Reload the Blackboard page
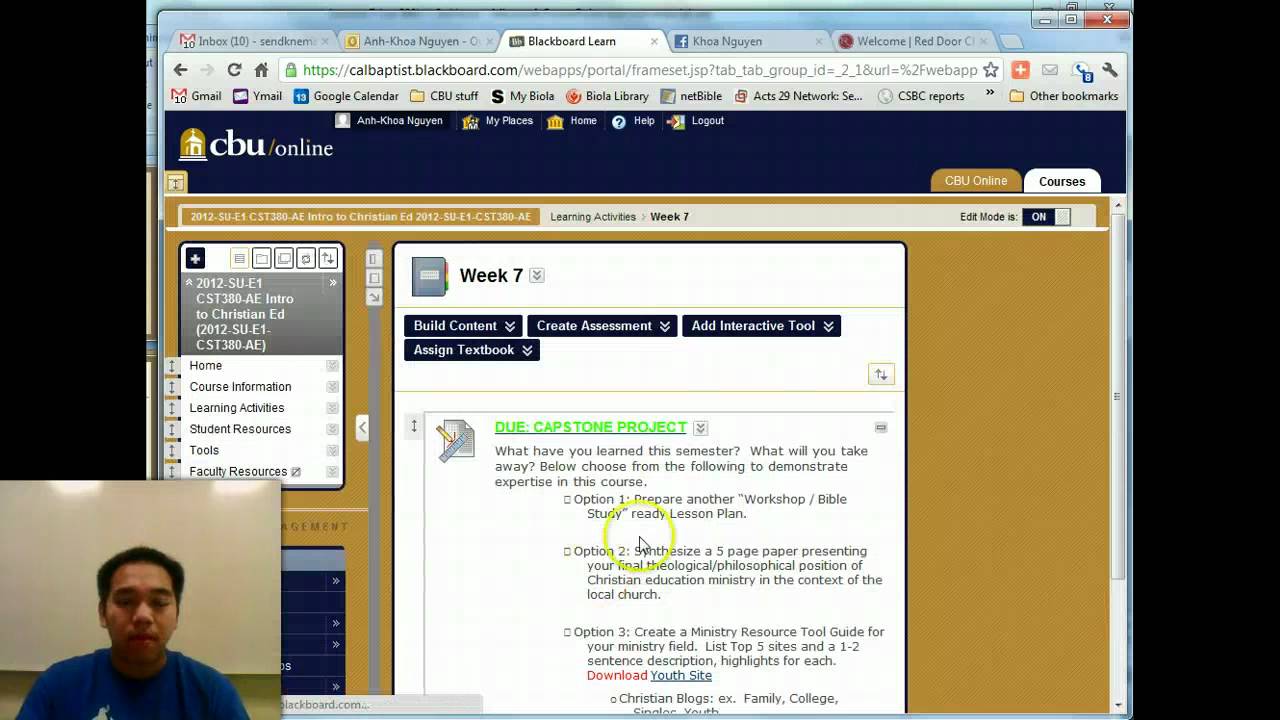The width and height of the screenshot is (1280, 720). 234,69
